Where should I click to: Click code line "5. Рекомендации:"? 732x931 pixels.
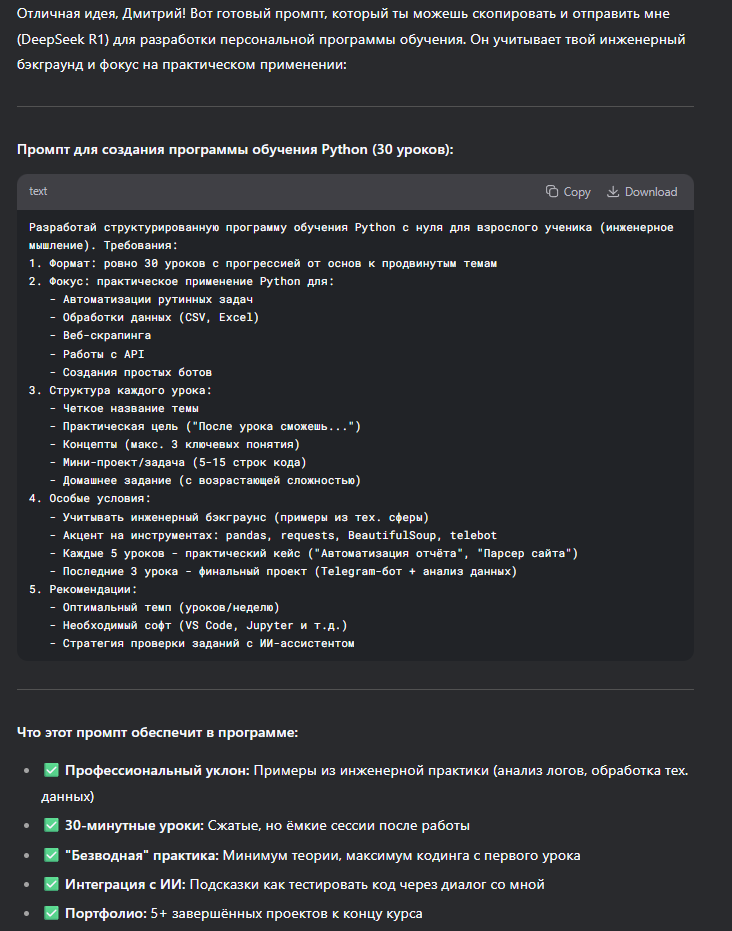click(83, 589)
